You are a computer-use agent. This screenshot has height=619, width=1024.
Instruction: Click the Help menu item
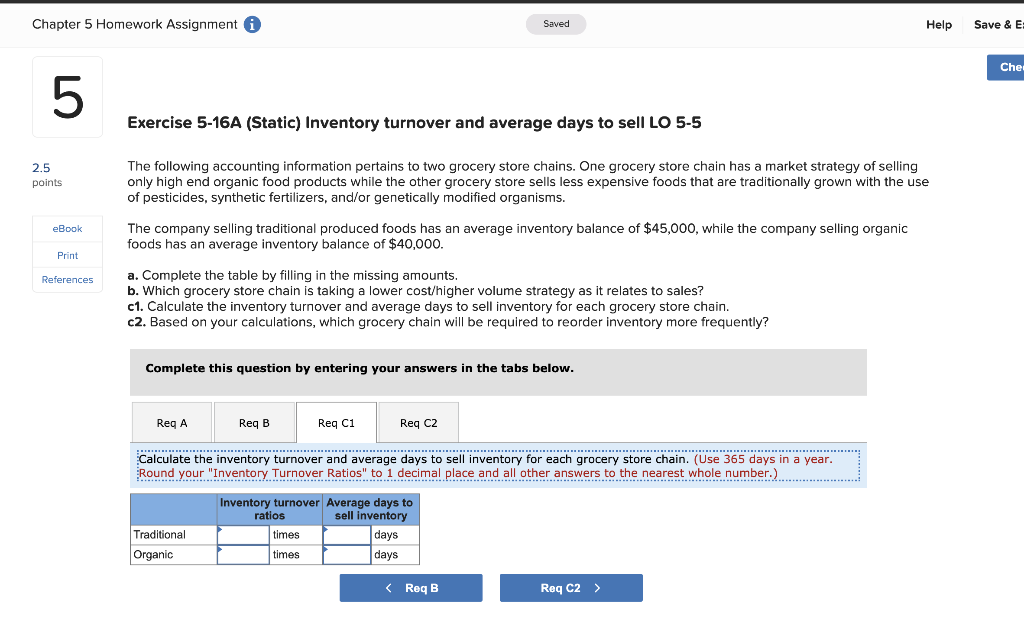pos(939,24)
